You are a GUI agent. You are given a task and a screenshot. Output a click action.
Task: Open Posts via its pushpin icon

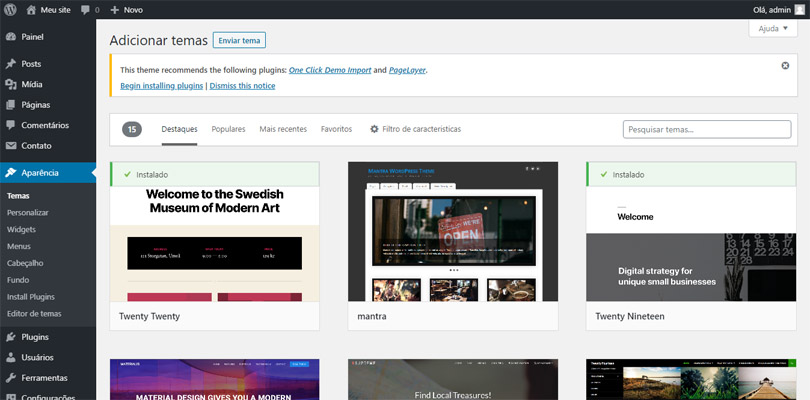[x=10, y=64]
